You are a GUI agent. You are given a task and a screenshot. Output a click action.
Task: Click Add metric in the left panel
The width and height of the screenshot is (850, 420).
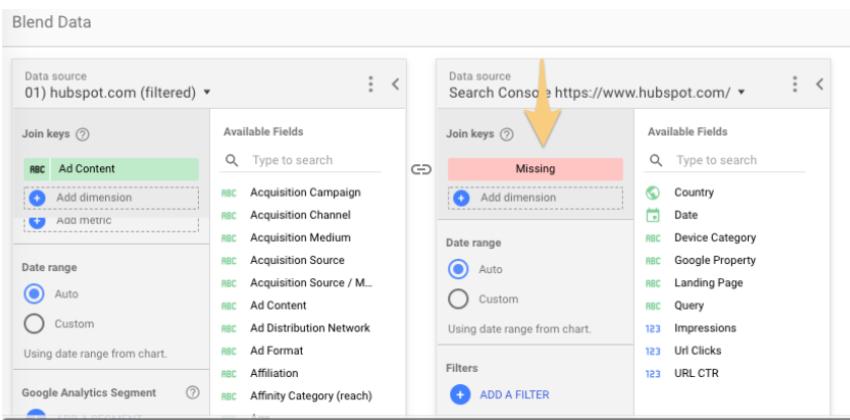tap(111, 222)
